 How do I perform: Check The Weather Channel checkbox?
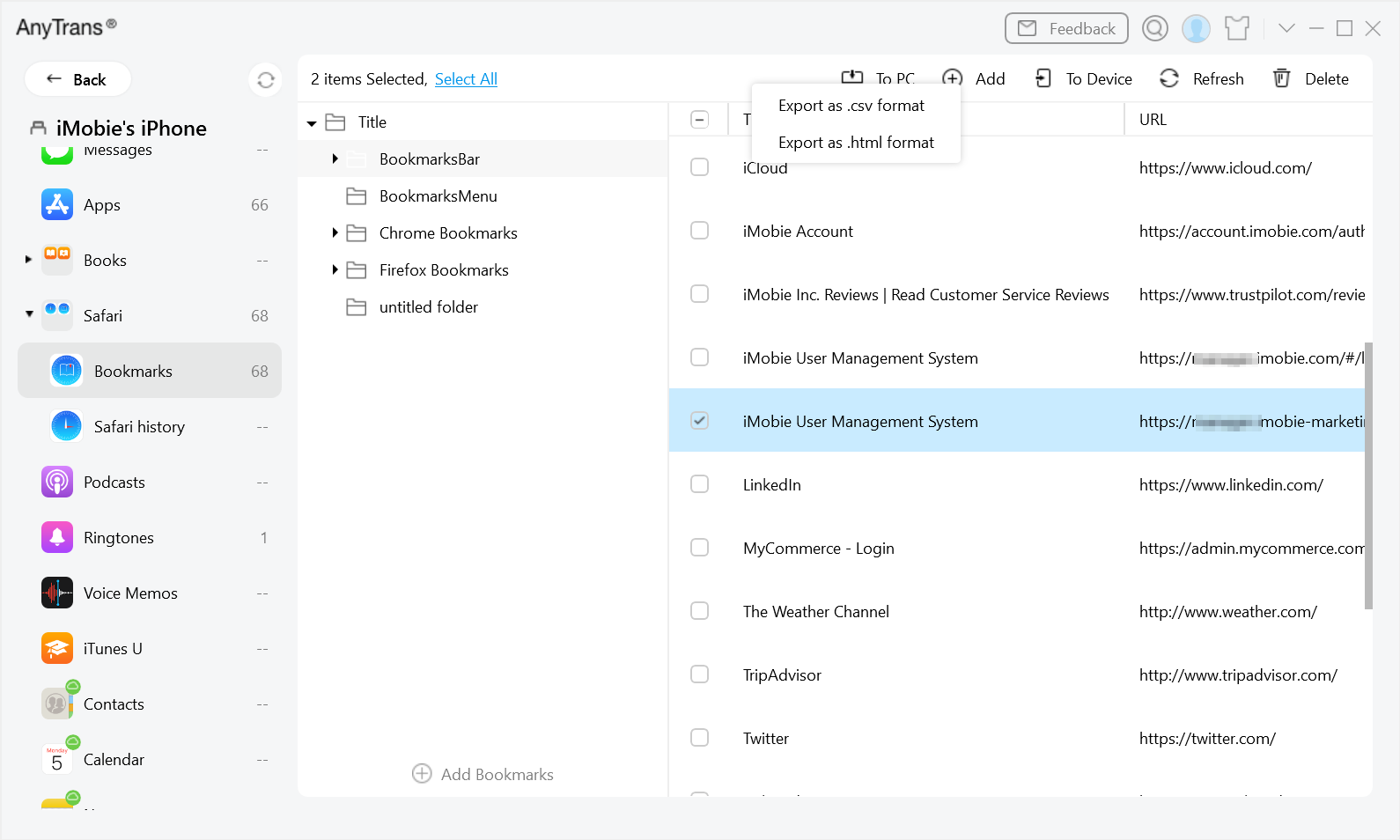700,611
